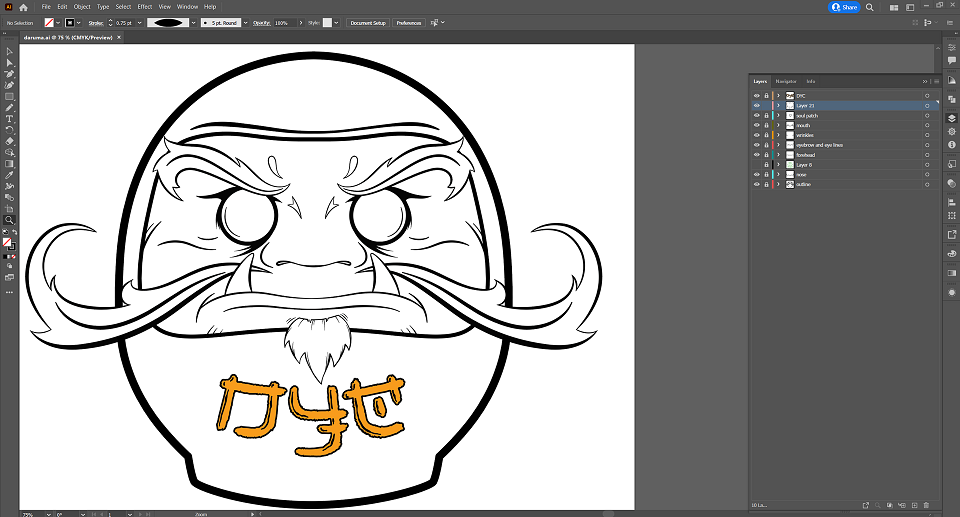Choose the Rectangle tool
The image size is (960, 517).
pos(9,97)
